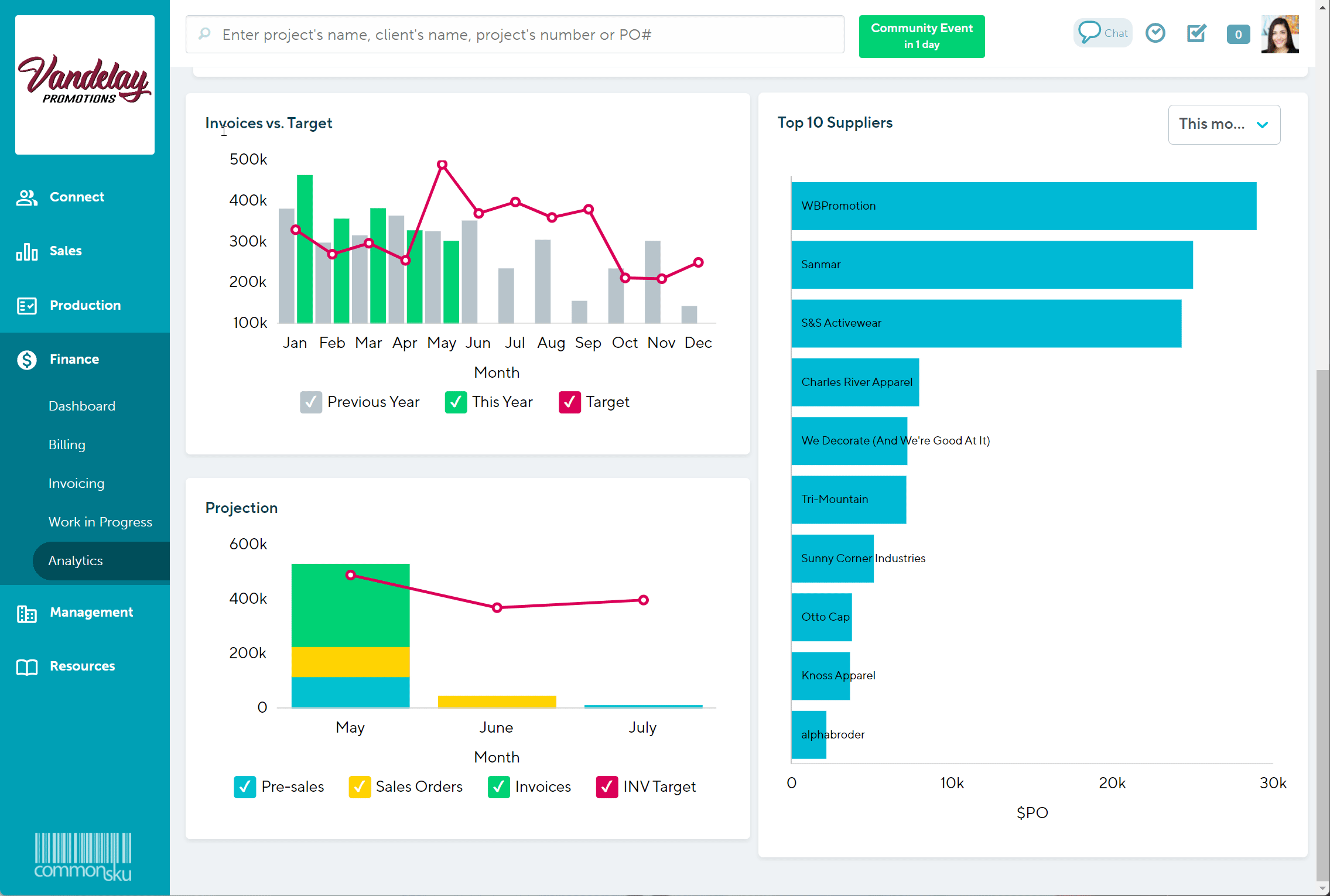Open Work in Progress submenu item
Image resolution: width=1330 pixels, height=896 pixels.
pyautogui.click(x=100, y=522)
